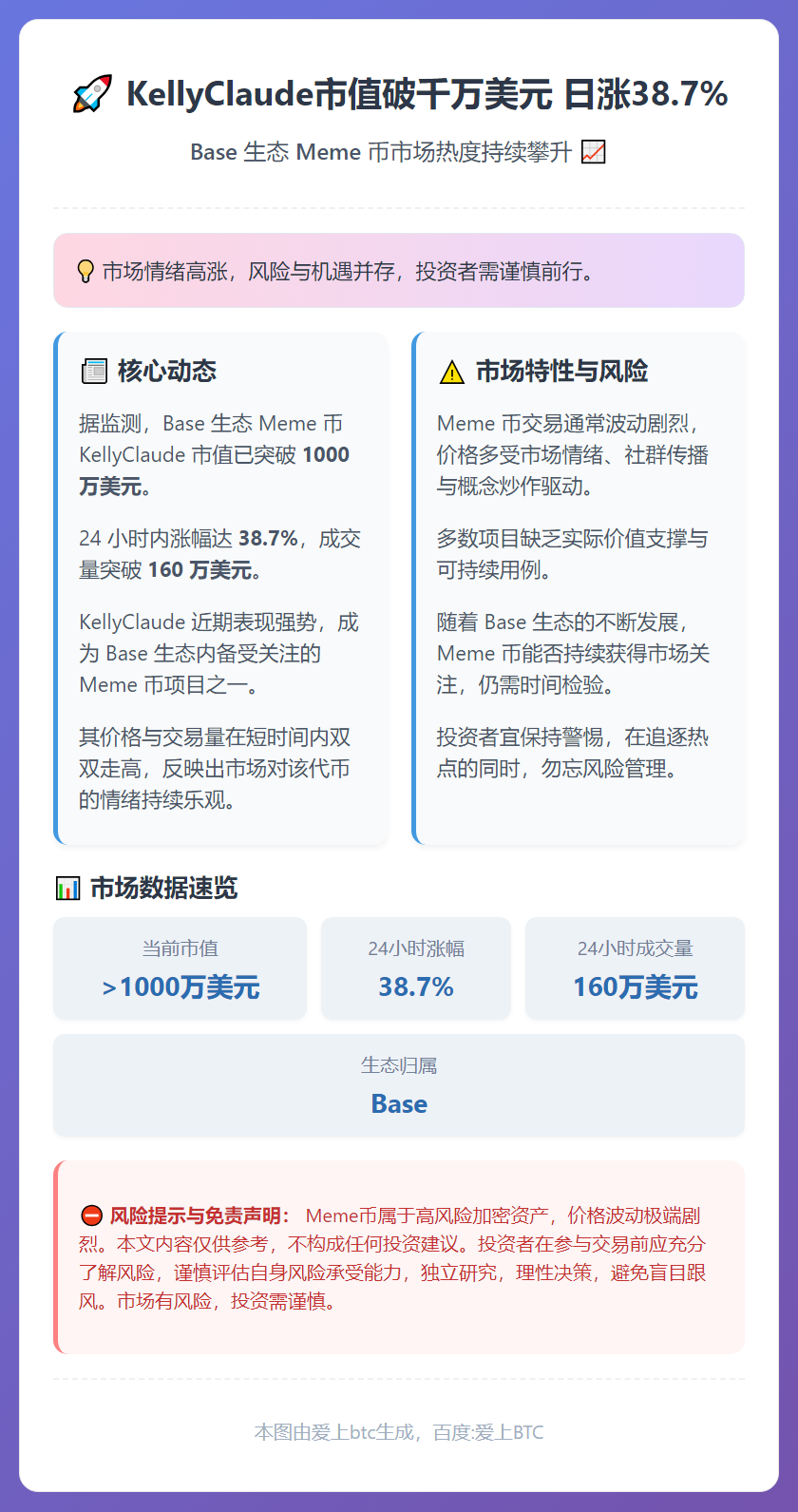Select the 当前市值 >1000万美元 data card
This screenshot has width=798, height=1512.
180,968
